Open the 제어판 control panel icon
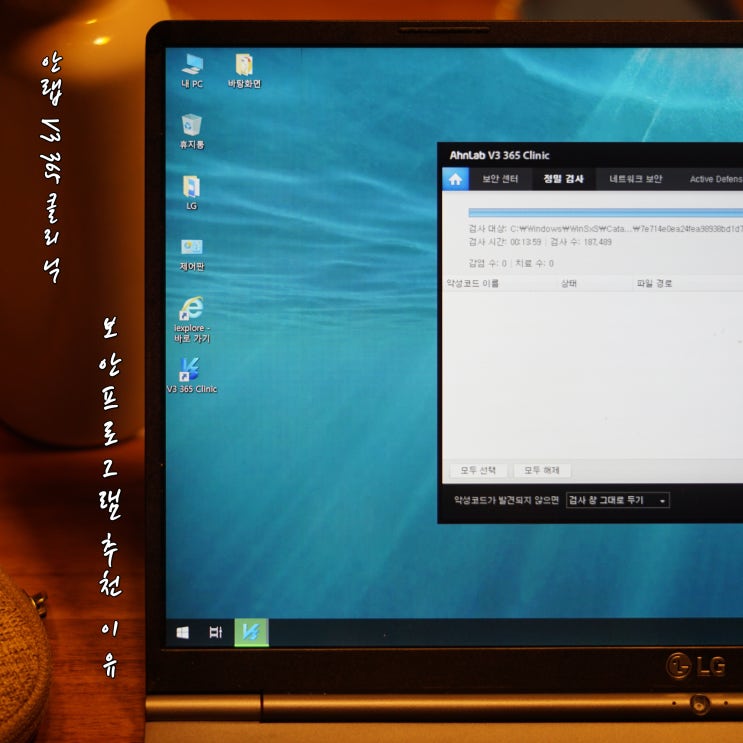This screenshot has height=743, width=743. tap(192, 254)
